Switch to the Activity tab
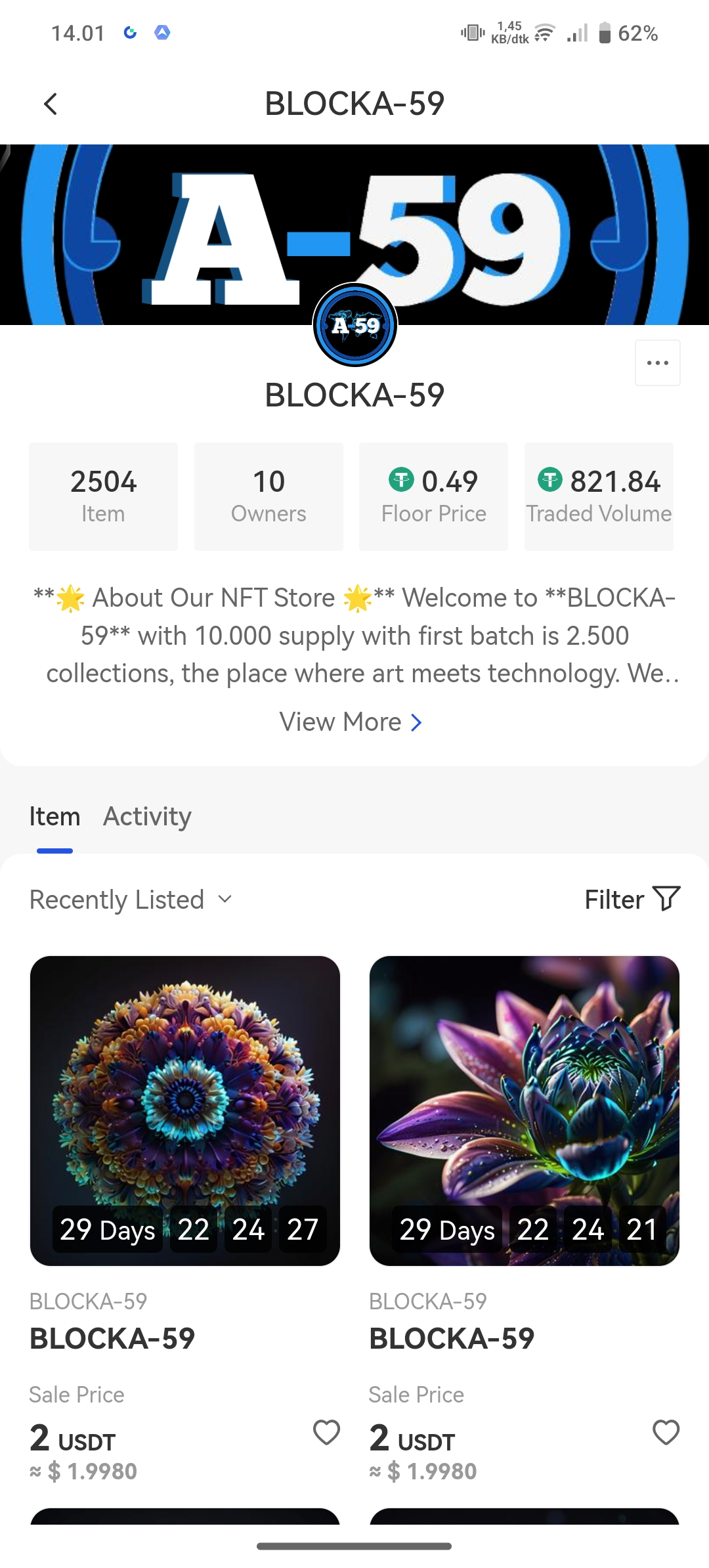This screenshot has width=709, height=1568. click(147, 816)
